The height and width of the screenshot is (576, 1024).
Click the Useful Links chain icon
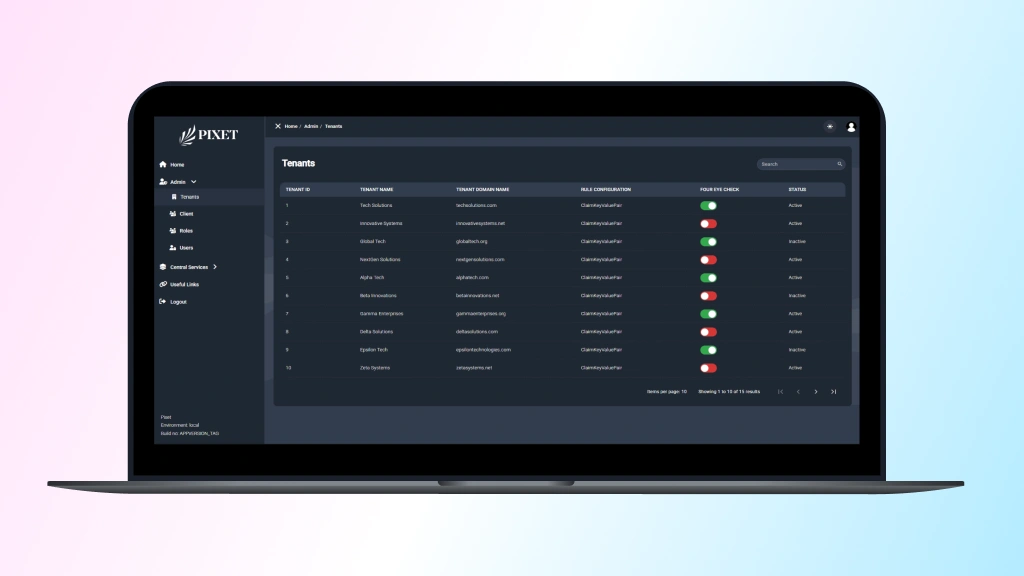click(163, 284)
